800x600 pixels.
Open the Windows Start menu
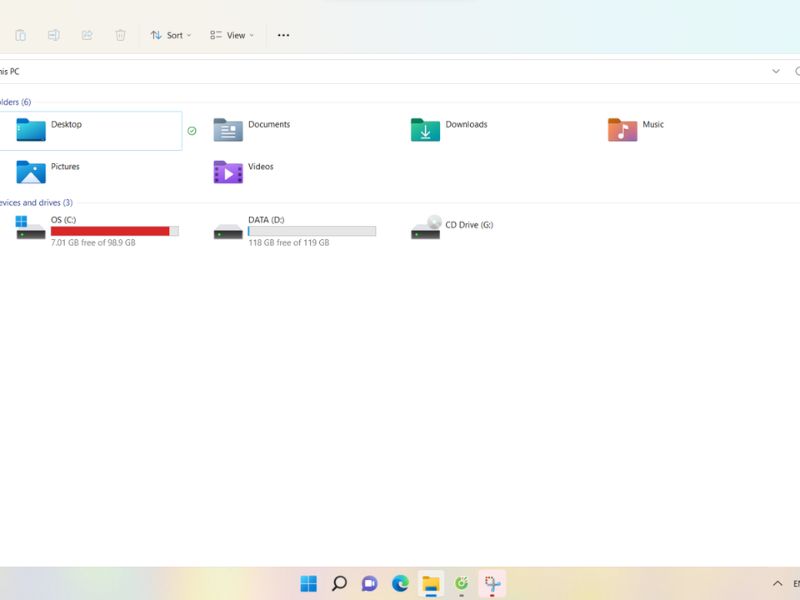coord(309,583)
